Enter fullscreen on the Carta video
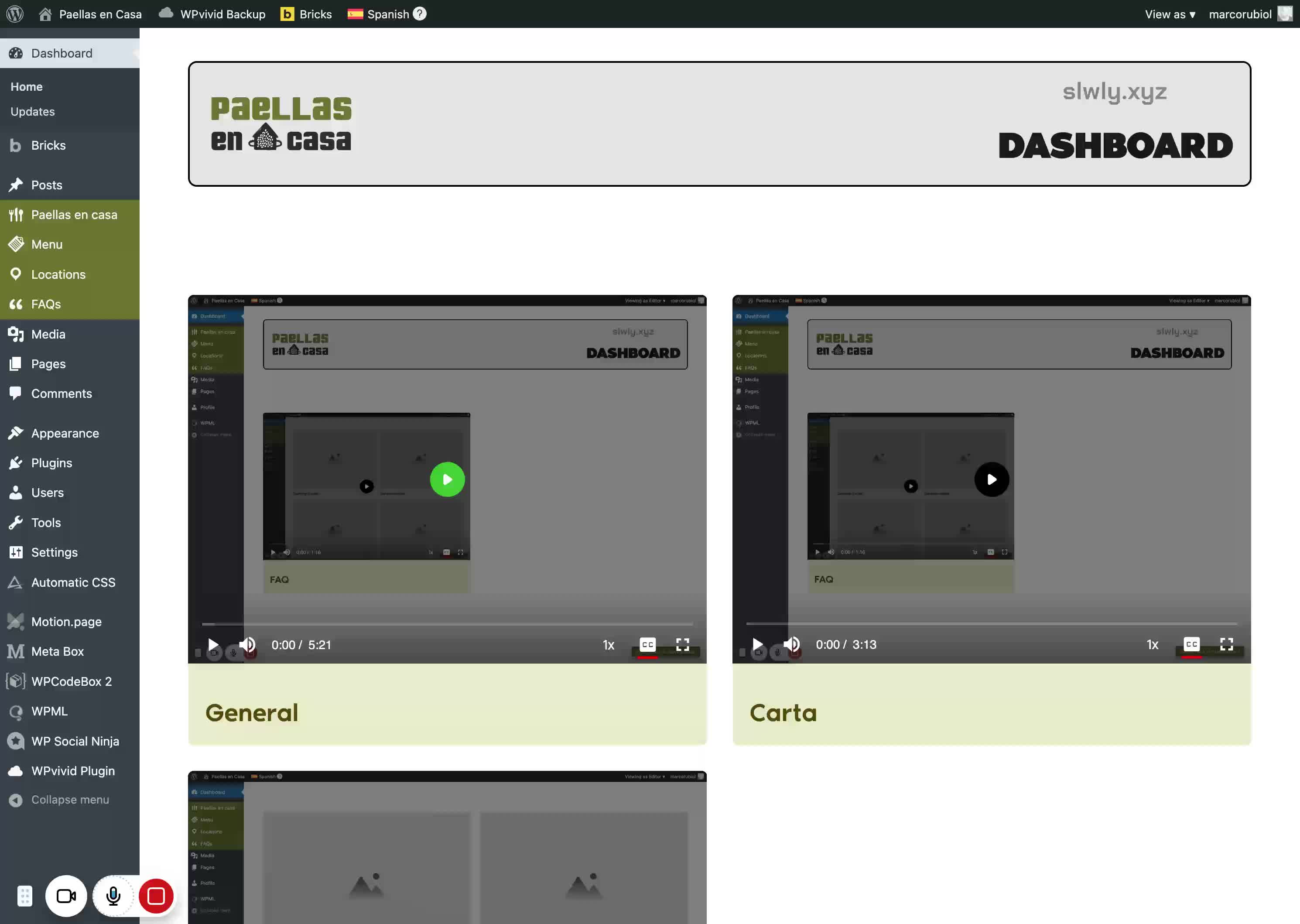This screenshot has width=1300, height=924. click(1227, 644)
